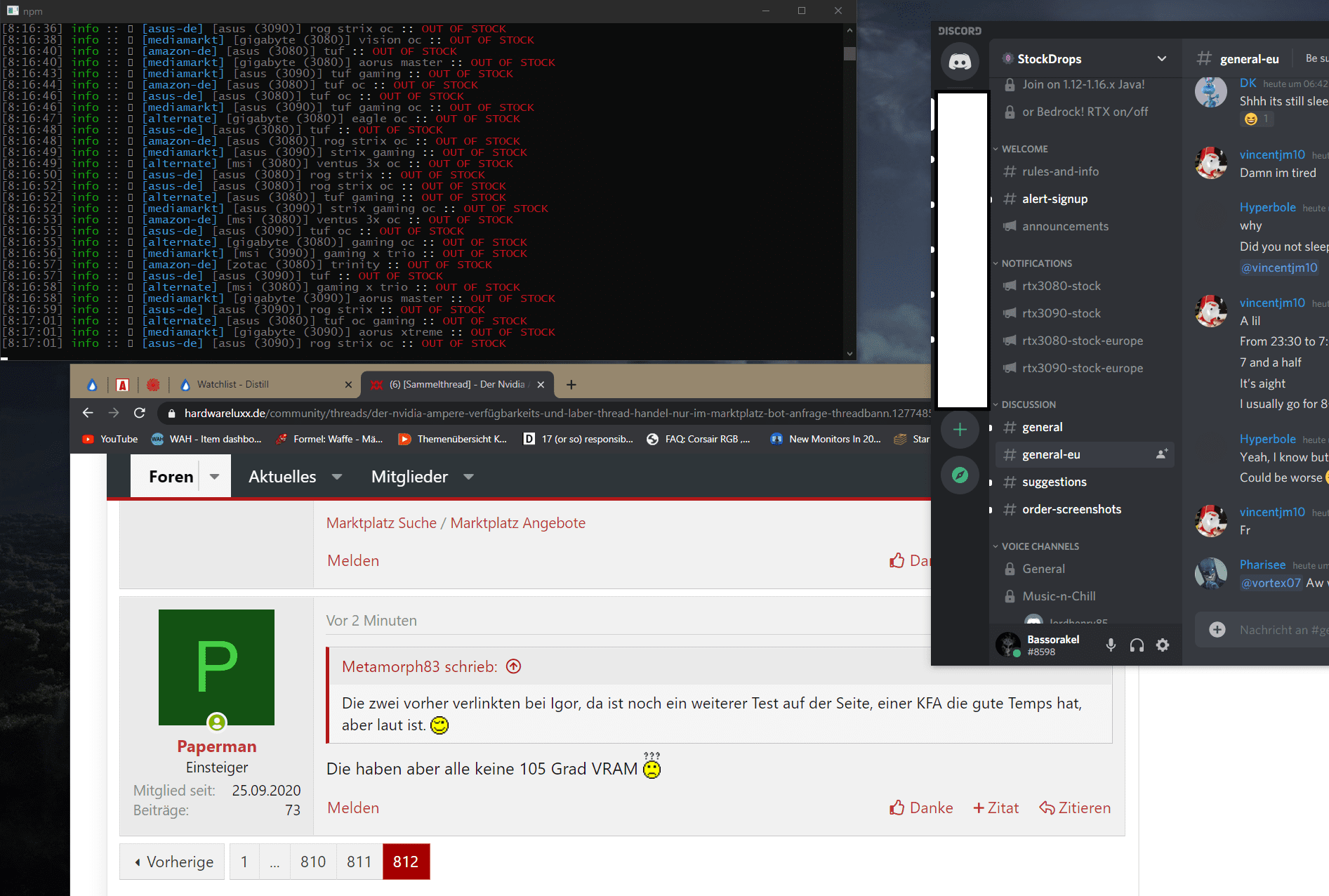This screenshot has height=896, width=1329.
Task: Select the pinned red gear-shaped tab
Action: tap(153, 384)
